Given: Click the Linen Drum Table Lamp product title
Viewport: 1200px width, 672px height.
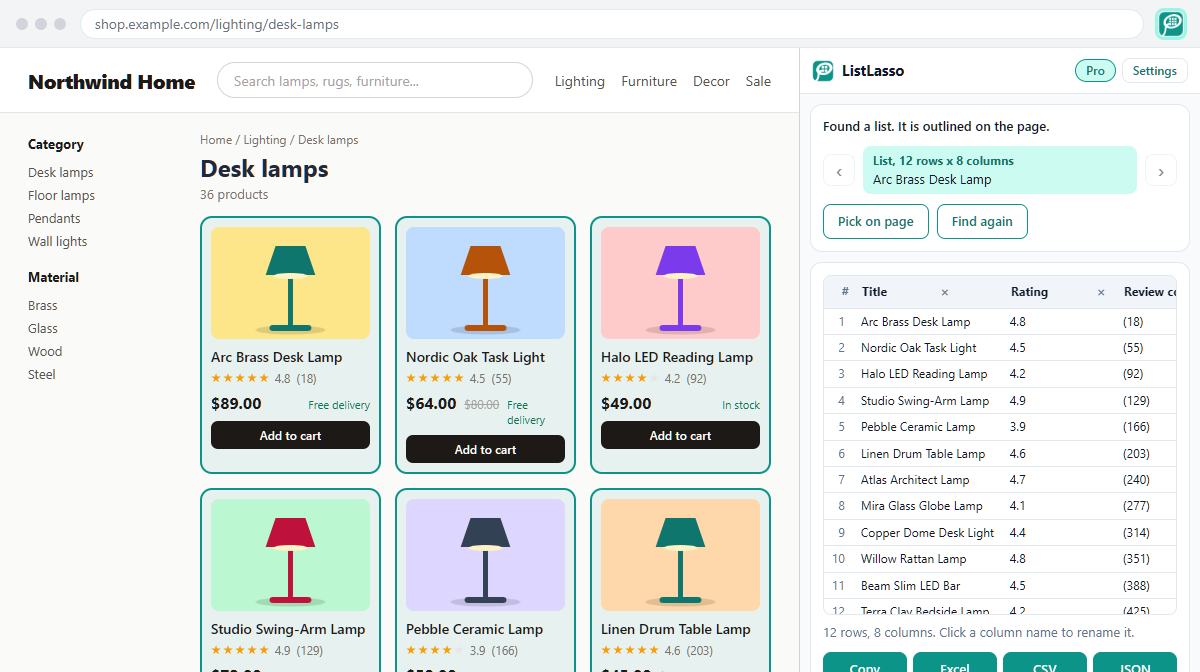Looking at the screenshot, I should coord(676,629).
